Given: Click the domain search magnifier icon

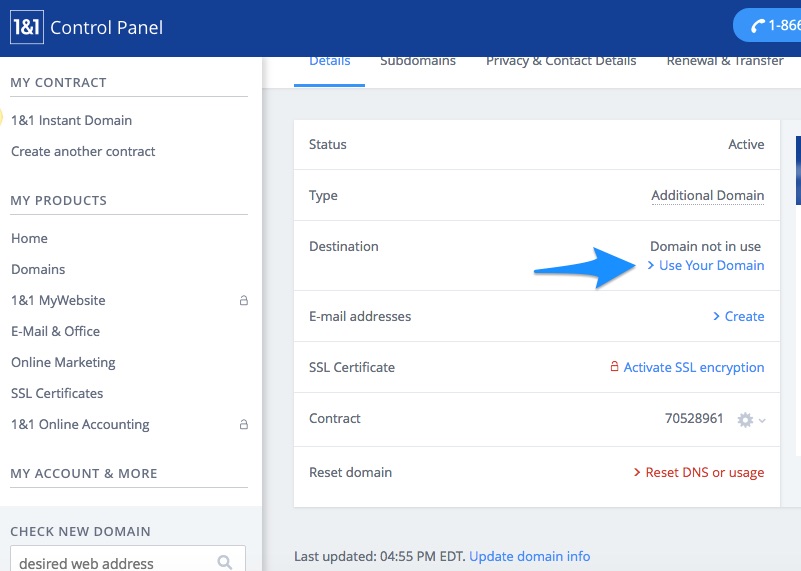Looking at the screenshot, I should click(x=225, y=562).
